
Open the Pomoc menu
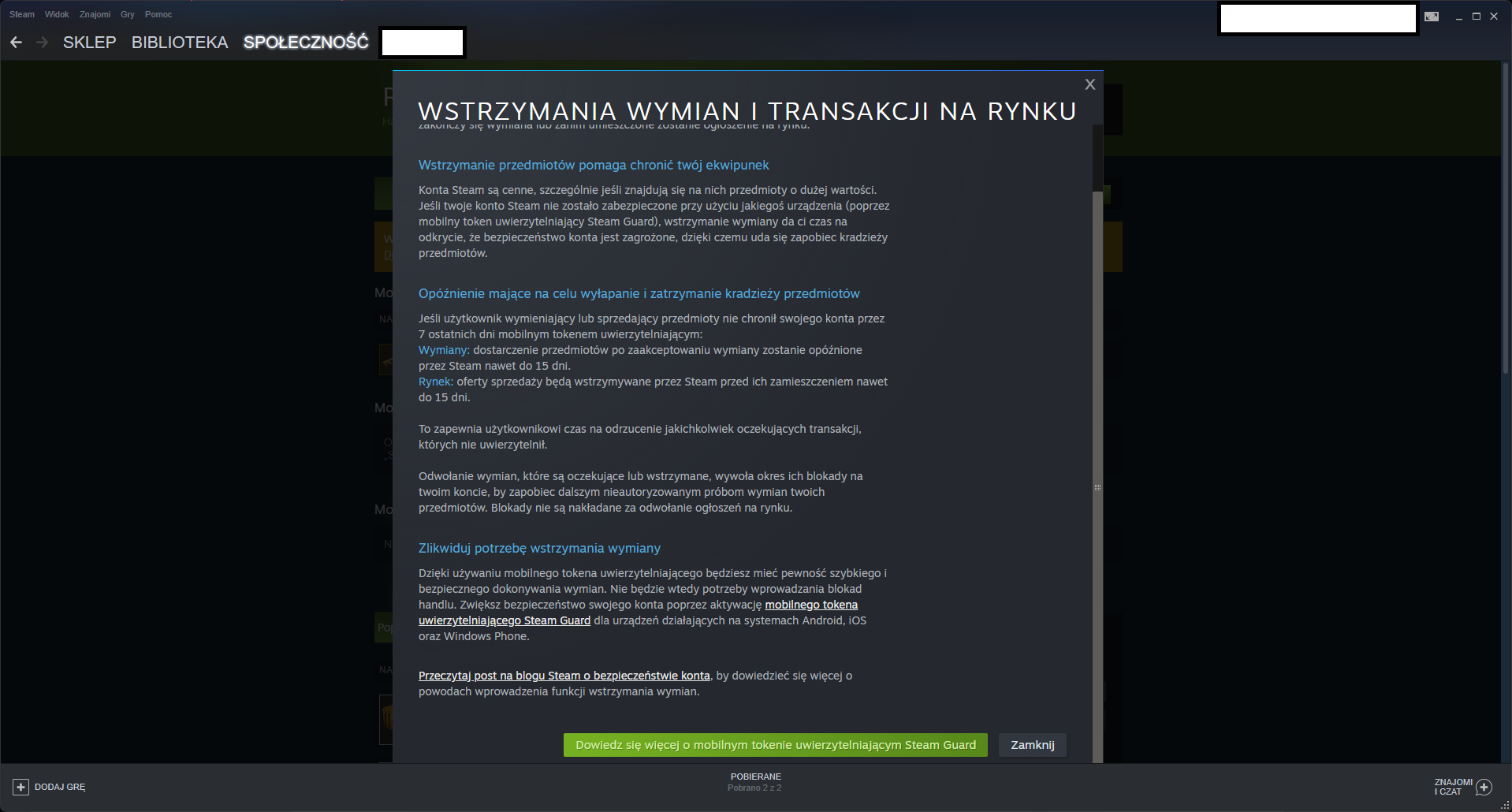tap(158, 14)
